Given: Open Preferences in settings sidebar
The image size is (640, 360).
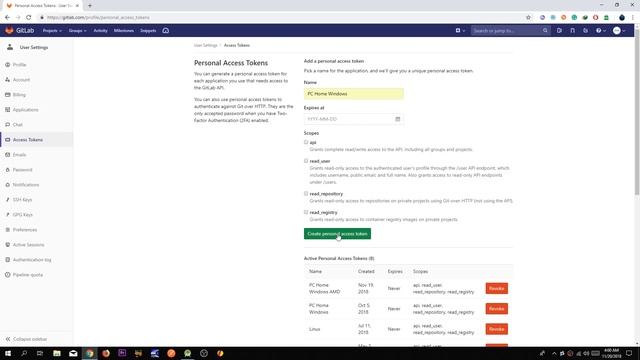Looking at the screenshot, I should click(x=24, y=230).
